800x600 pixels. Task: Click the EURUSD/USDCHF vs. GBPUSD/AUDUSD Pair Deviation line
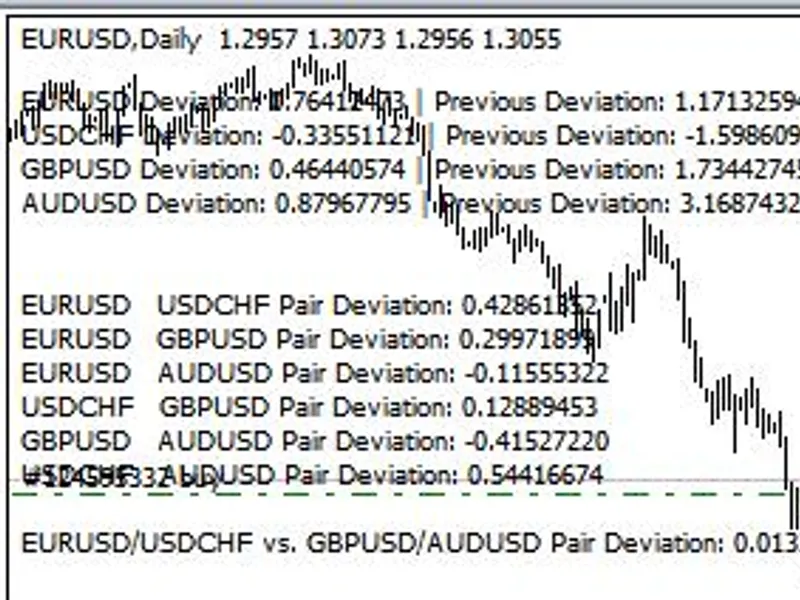pyautogui.click(x=411, y=543)
